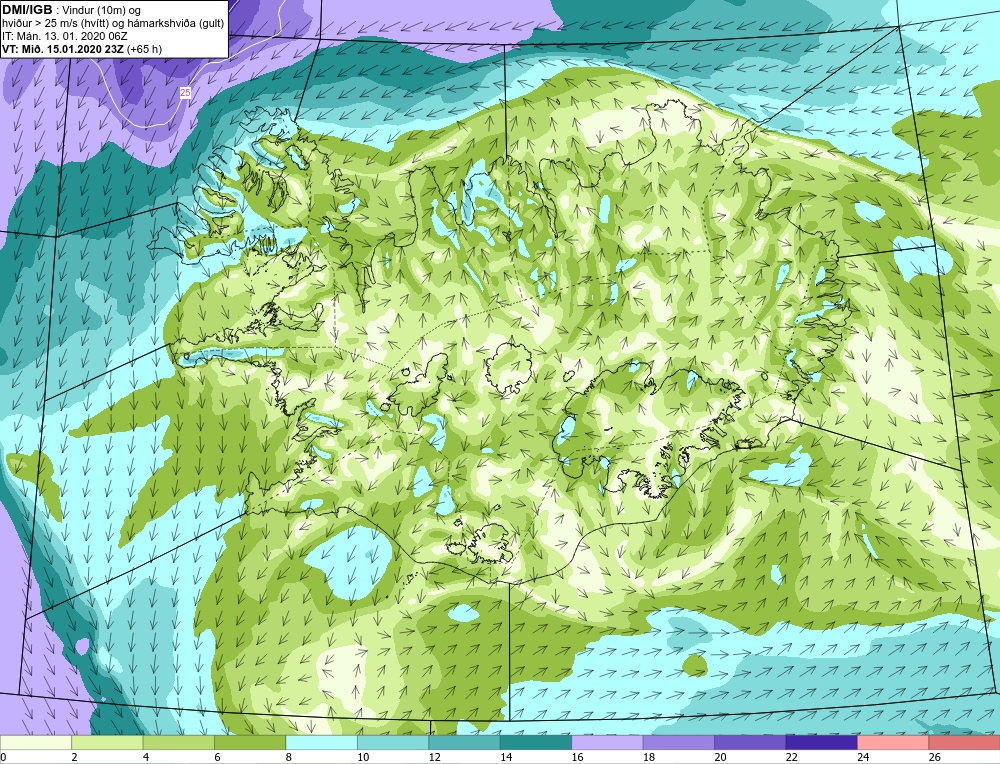Click the 12–14 m/s teal legend swatch
1000x764 pixels.
[464, 742]
